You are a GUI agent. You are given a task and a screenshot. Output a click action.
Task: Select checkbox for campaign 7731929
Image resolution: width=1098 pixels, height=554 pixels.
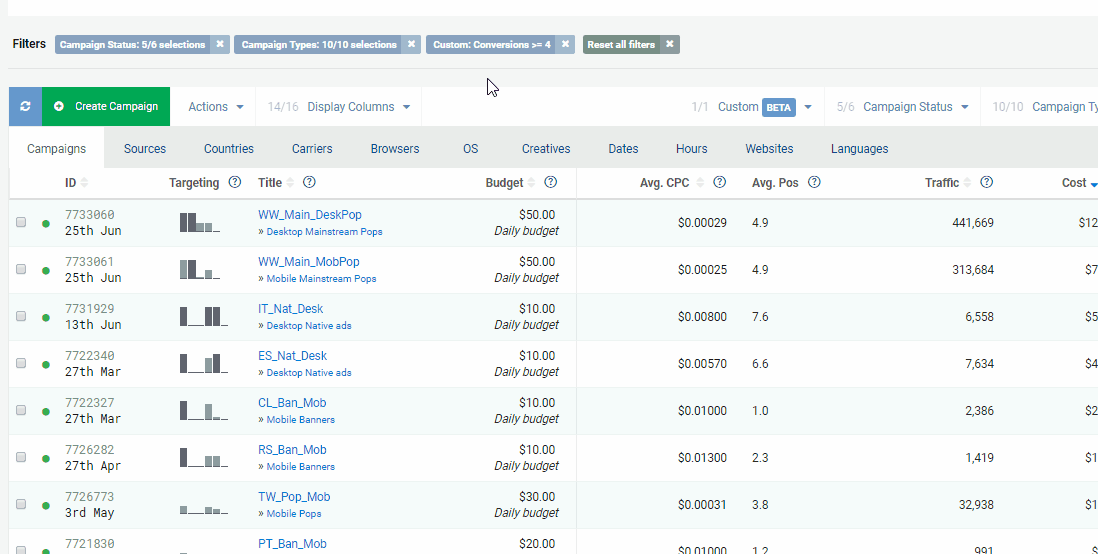21,316
